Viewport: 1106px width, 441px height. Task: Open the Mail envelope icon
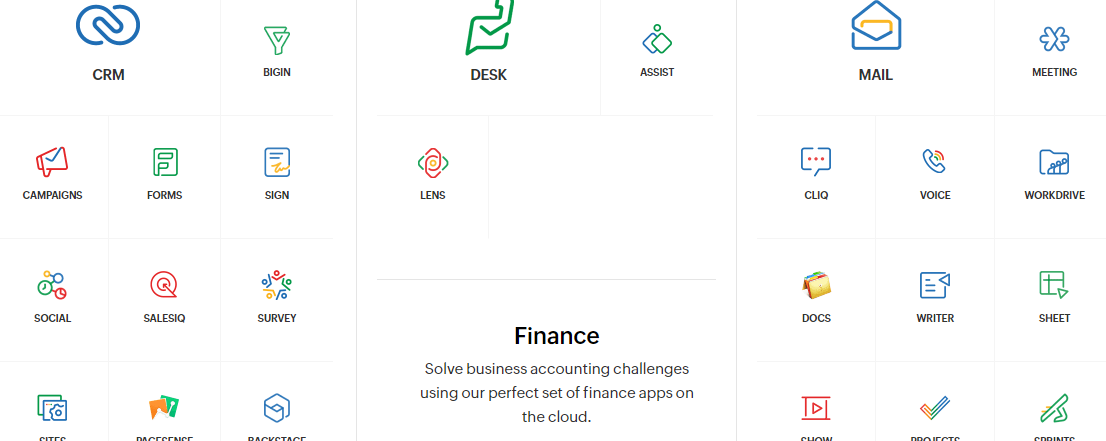(876, 26)
